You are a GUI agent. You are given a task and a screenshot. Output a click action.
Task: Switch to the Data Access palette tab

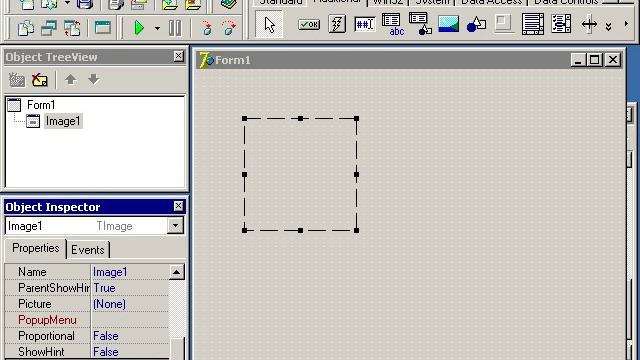coord(491,2)
